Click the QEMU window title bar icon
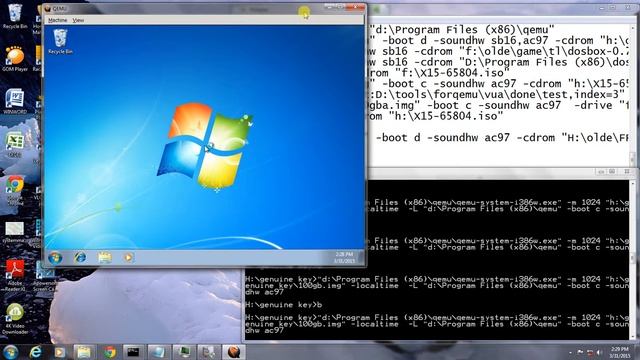The height and width of the screenshot is (360, 640). tap(48, 9)
